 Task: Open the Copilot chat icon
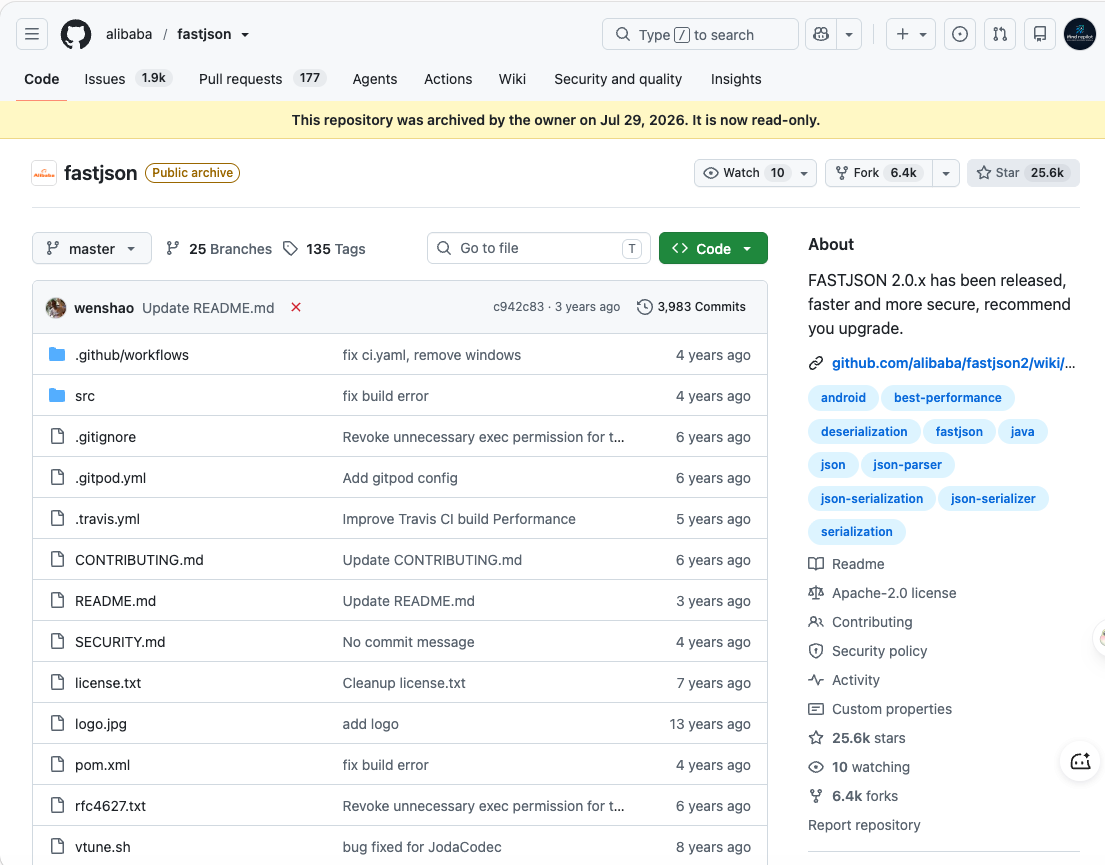point(821,34)
